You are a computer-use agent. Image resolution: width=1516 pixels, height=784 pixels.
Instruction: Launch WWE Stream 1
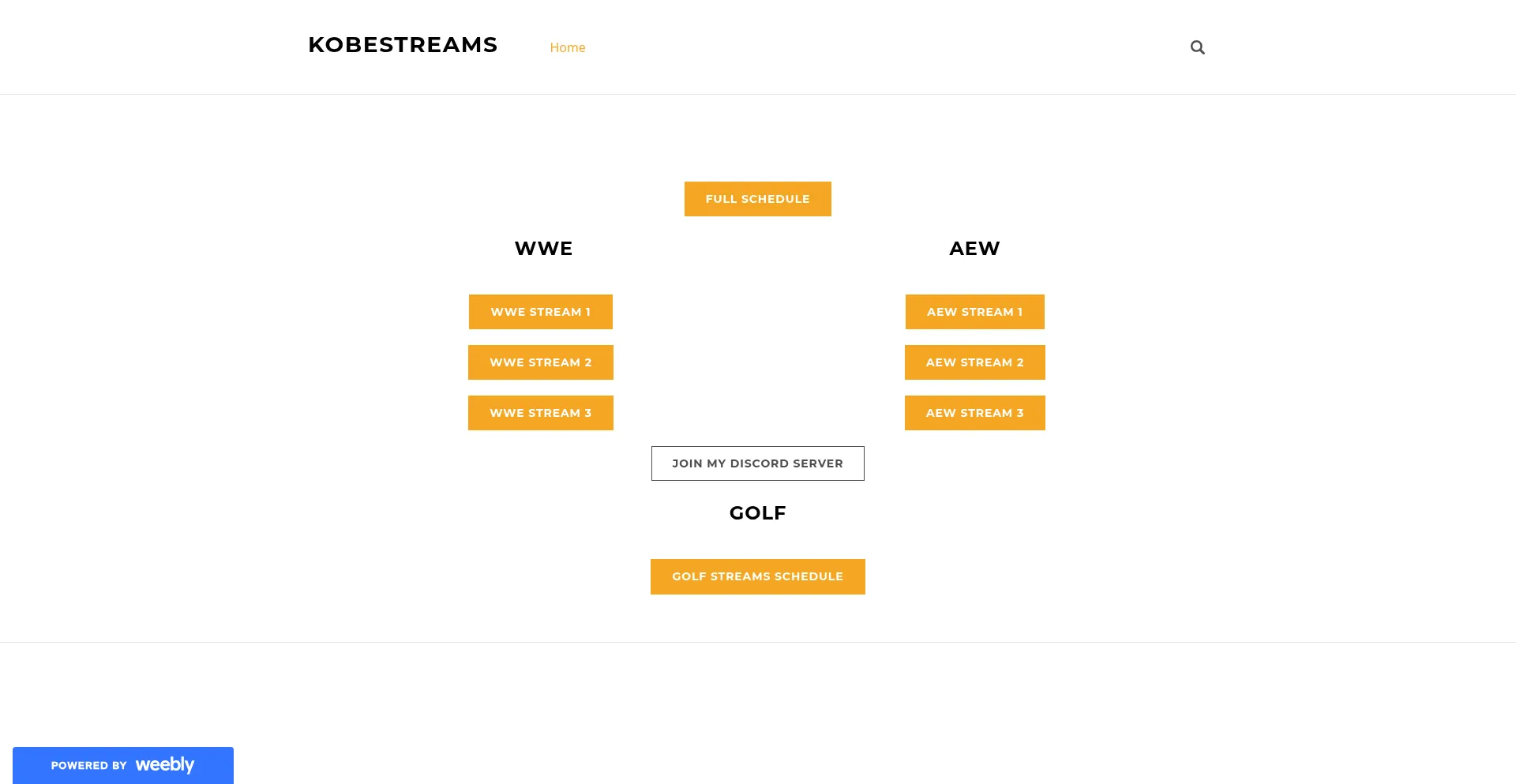540,312
